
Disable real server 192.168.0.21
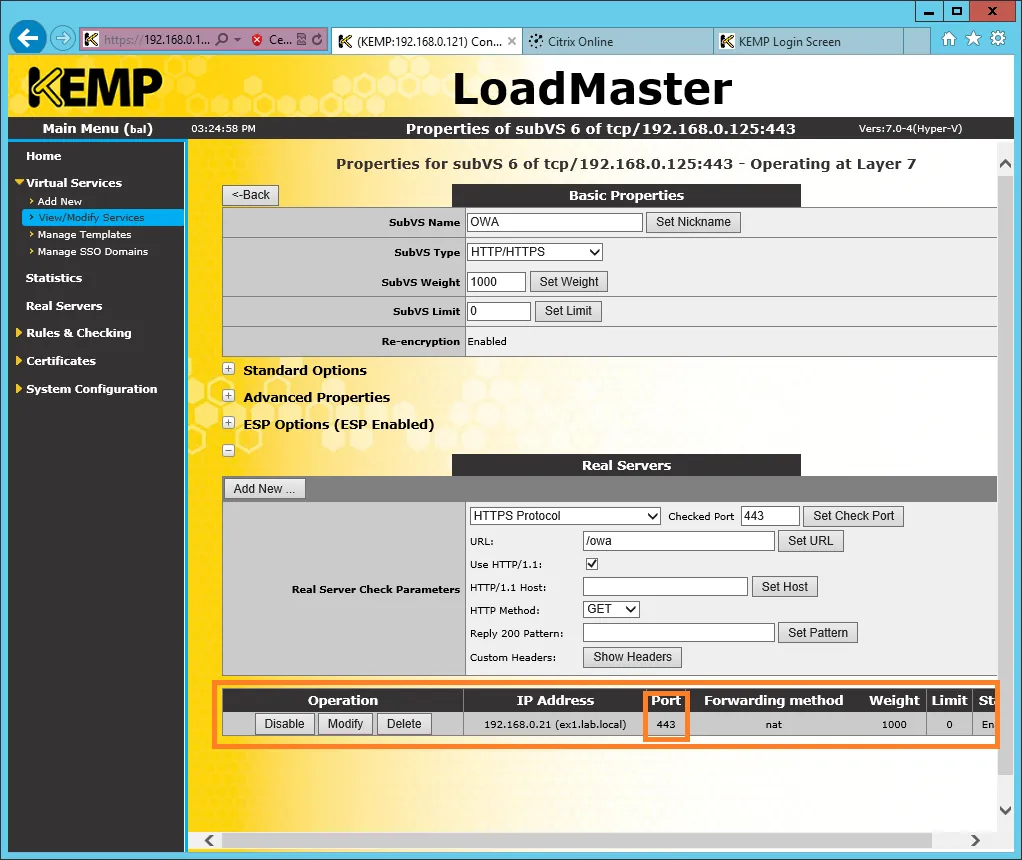284,724
